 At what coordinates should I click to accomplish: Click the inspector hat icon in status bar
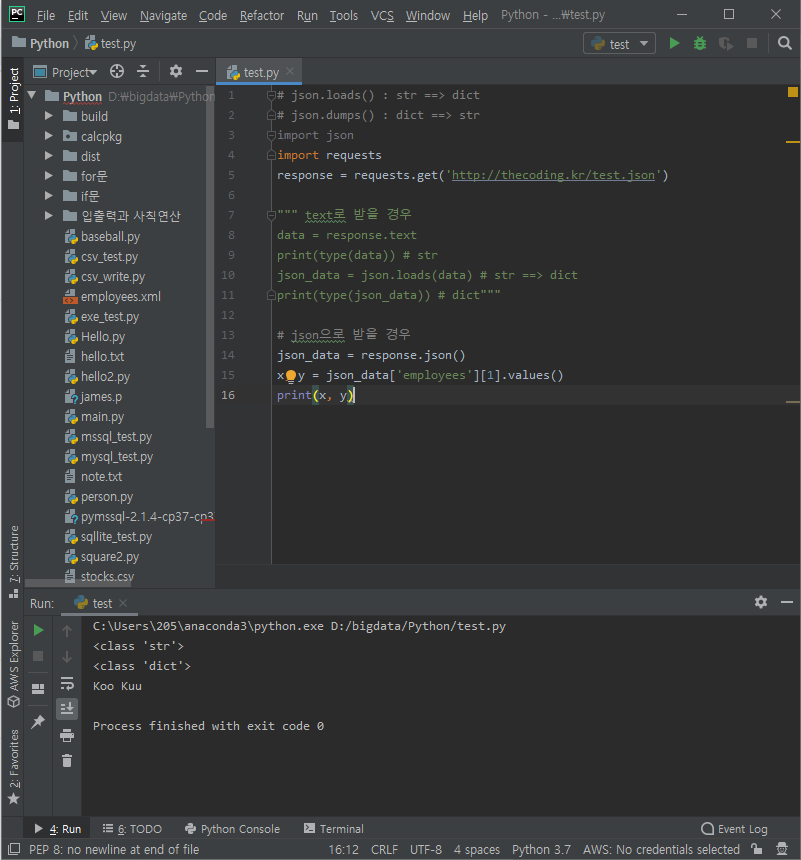[x=782, y=849]
